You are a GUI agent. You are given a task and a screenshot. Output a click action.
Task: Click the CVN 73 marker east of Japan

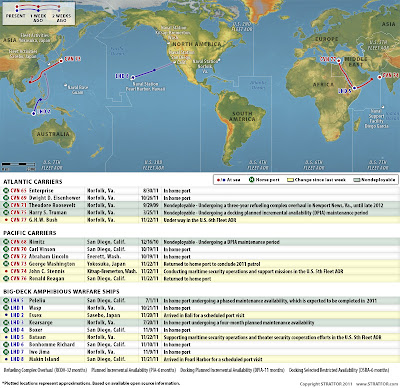pyautogui.click(x=61, y=61)
